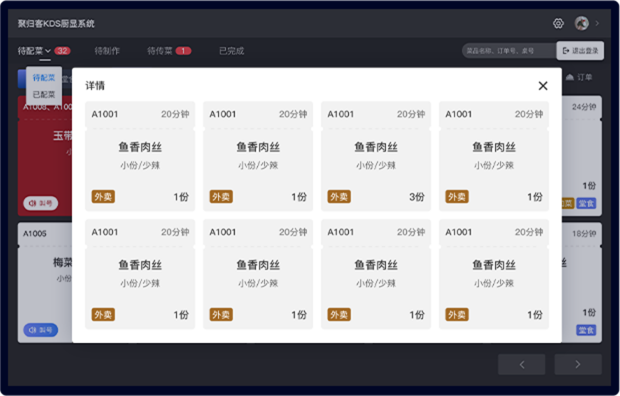Close the 详情 dialog

click(x=543, y=86)
